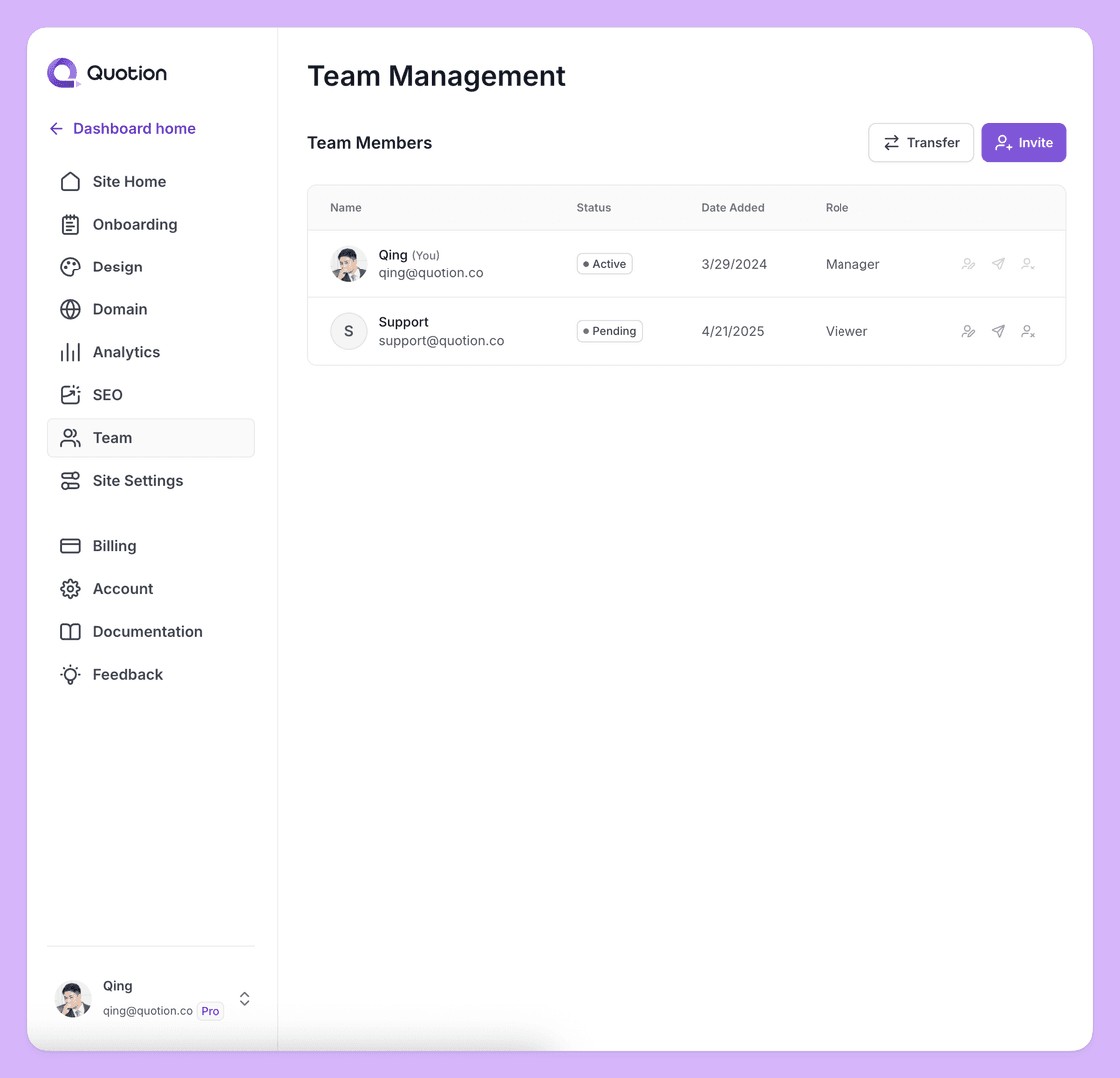Image resolution: width=1120 pixels, height=1078 pixels.
Task: Click the Domain globe icon
Action: 70,309
